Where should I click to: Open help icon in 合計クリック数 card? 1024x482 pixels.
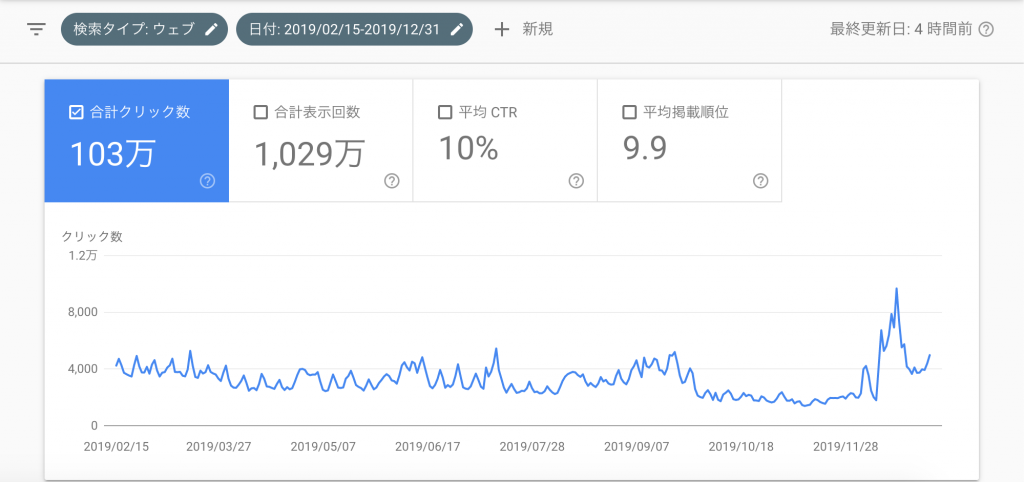[207, 181]
